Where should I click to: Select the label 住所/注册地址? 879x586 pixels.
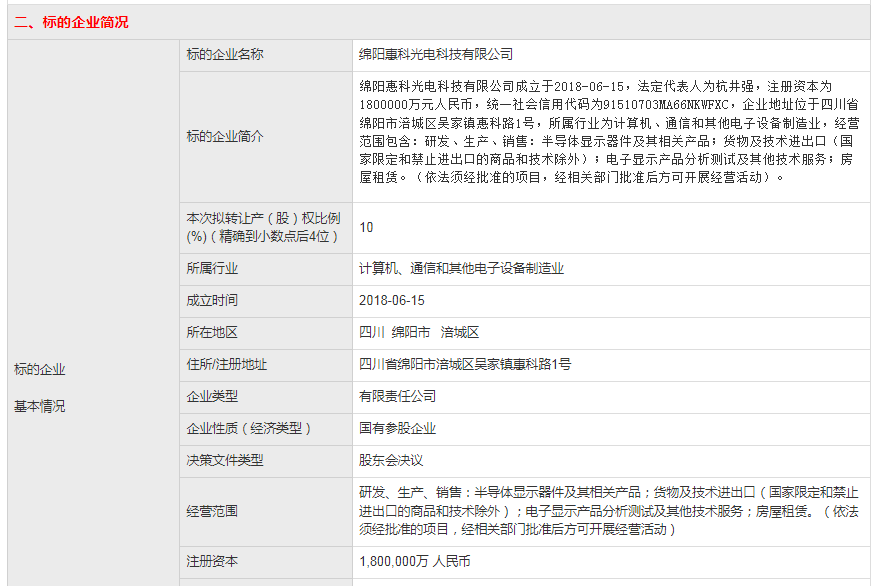pyautogui.click(x=226, y=364)
